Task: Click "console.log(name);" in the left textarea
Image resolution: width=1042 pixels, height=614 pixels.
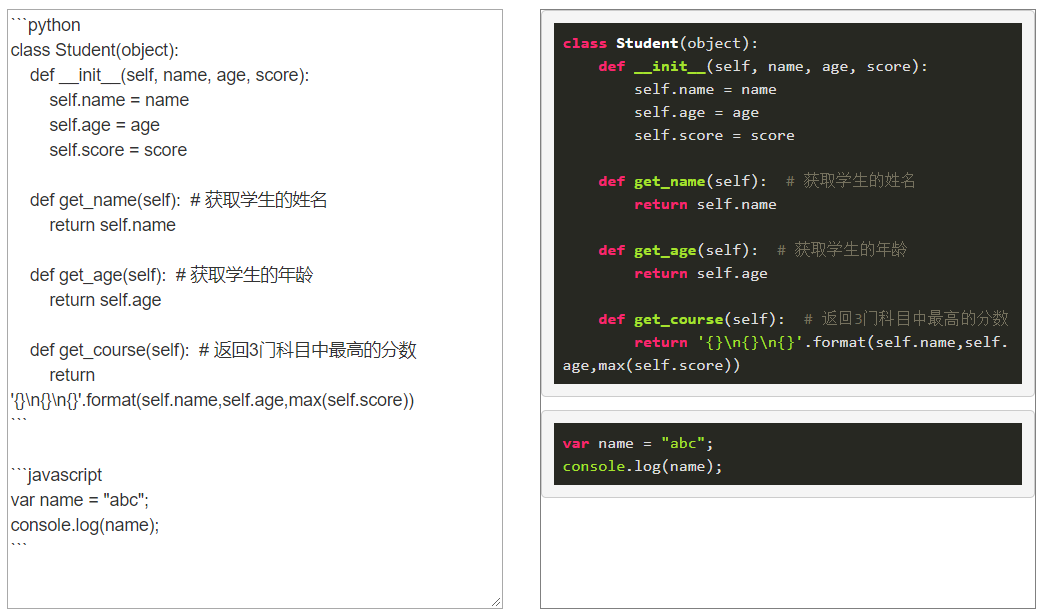Action: coord(85,526)
